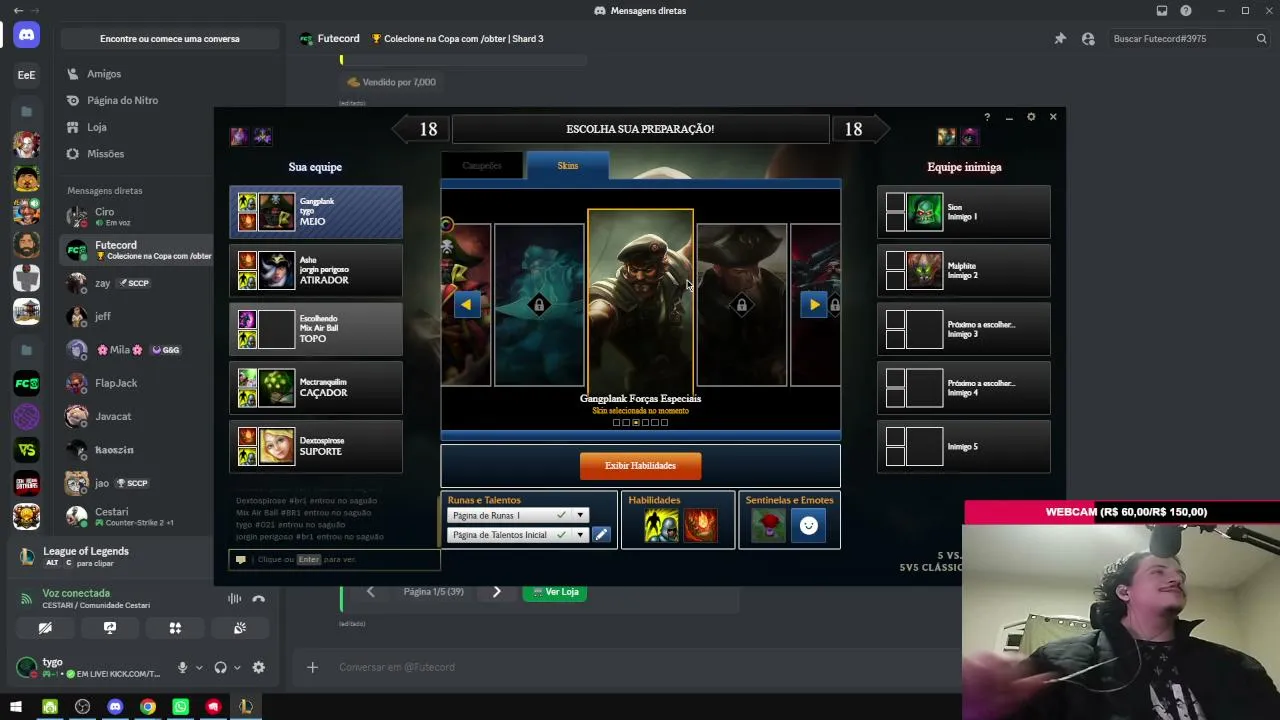
Task: Select the ward skin under Sentinelas e Emotes
Action: click(x=768, y=525)
